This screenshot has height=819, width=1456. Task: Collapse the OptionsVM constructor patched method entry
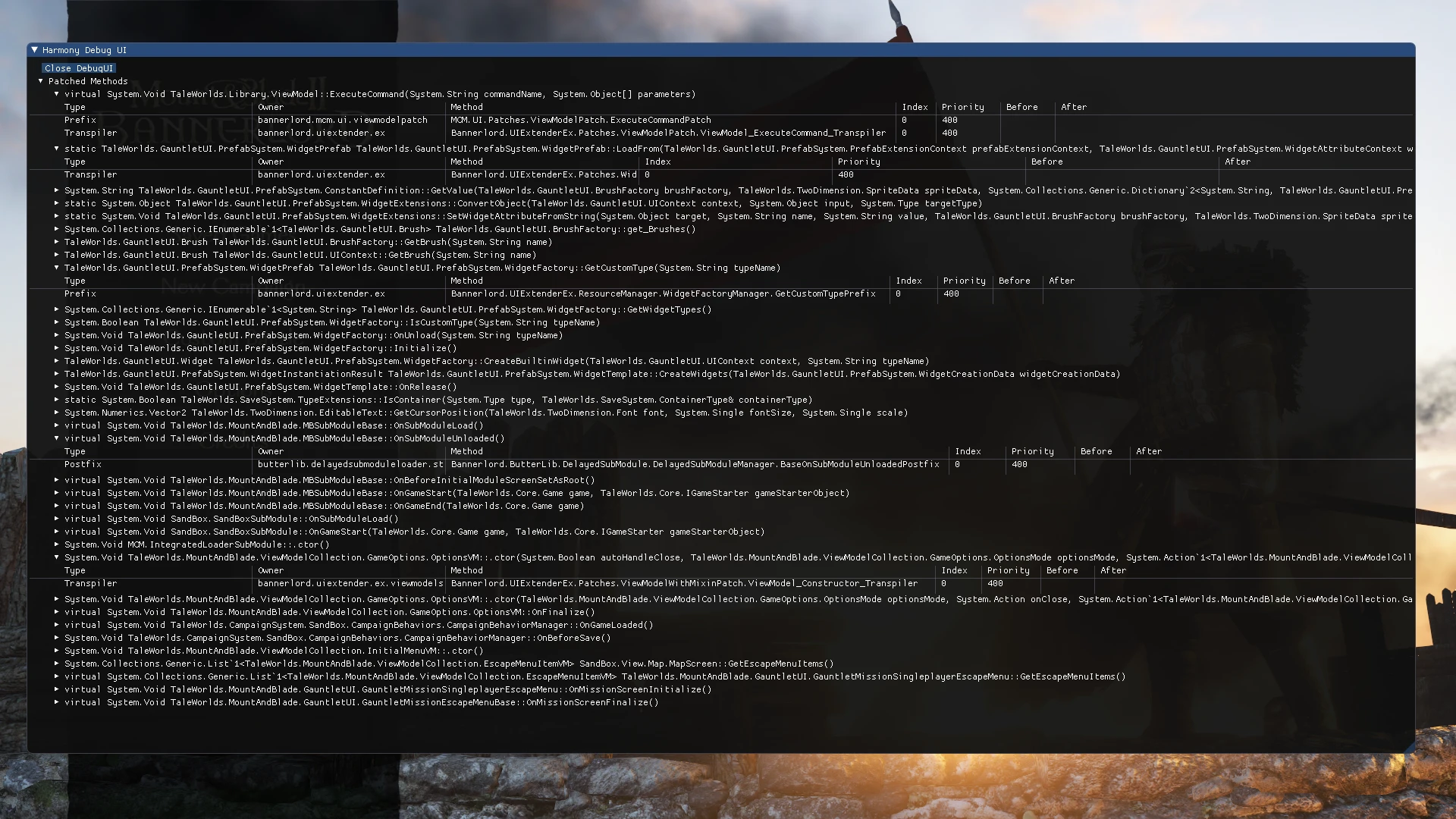click(57, 557)
